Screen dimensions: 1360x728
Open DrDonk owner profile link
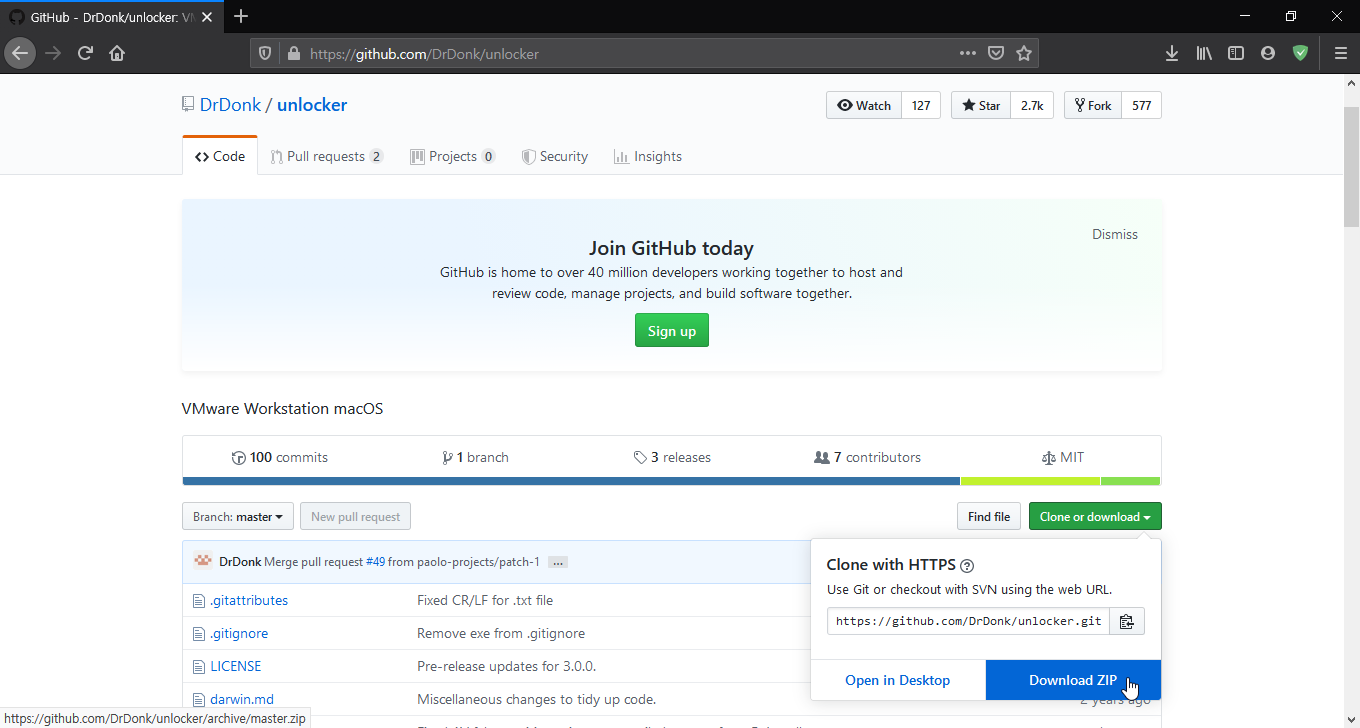click(x=230, y=105)
